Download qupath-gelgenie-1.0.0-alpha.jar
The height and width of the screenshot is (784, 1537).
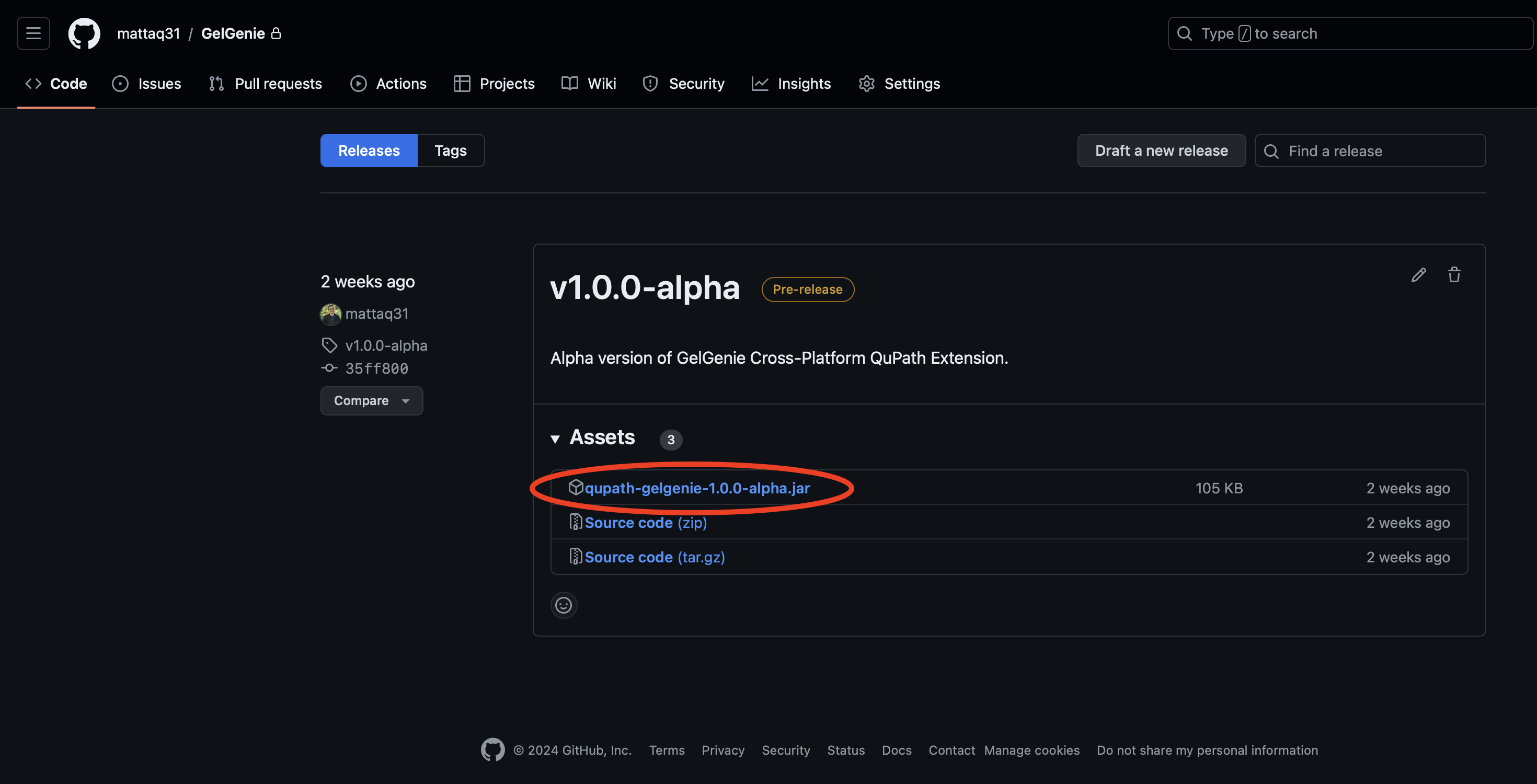coord(697,487)
